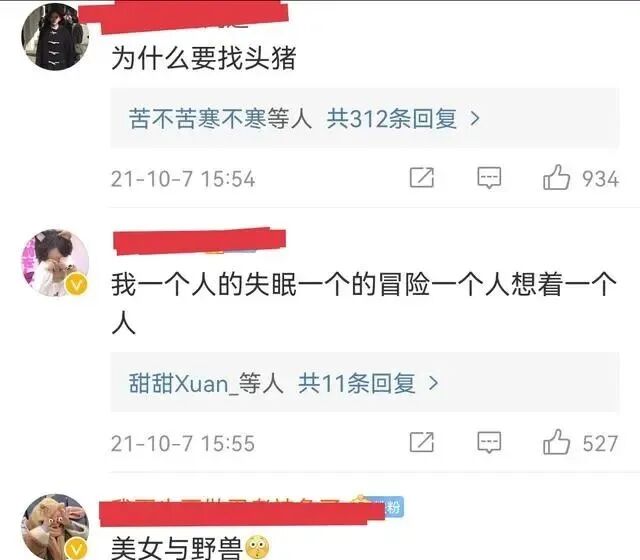Reply to the 15:55 comment using bubble icon
The height and width of the screenshot is (560, 640).
[x=489, y=442]
